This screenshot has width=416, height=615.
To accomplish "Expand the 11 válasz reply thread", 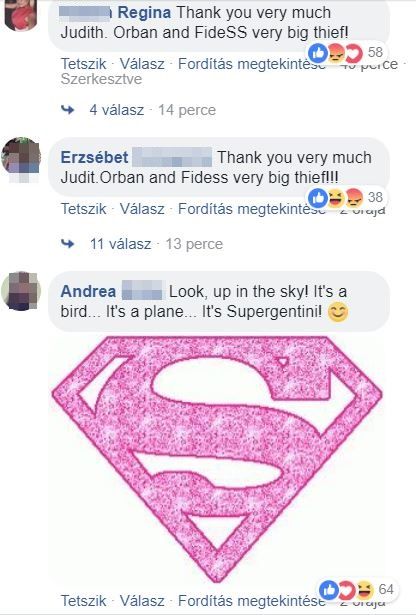I will tap(120, 244).
